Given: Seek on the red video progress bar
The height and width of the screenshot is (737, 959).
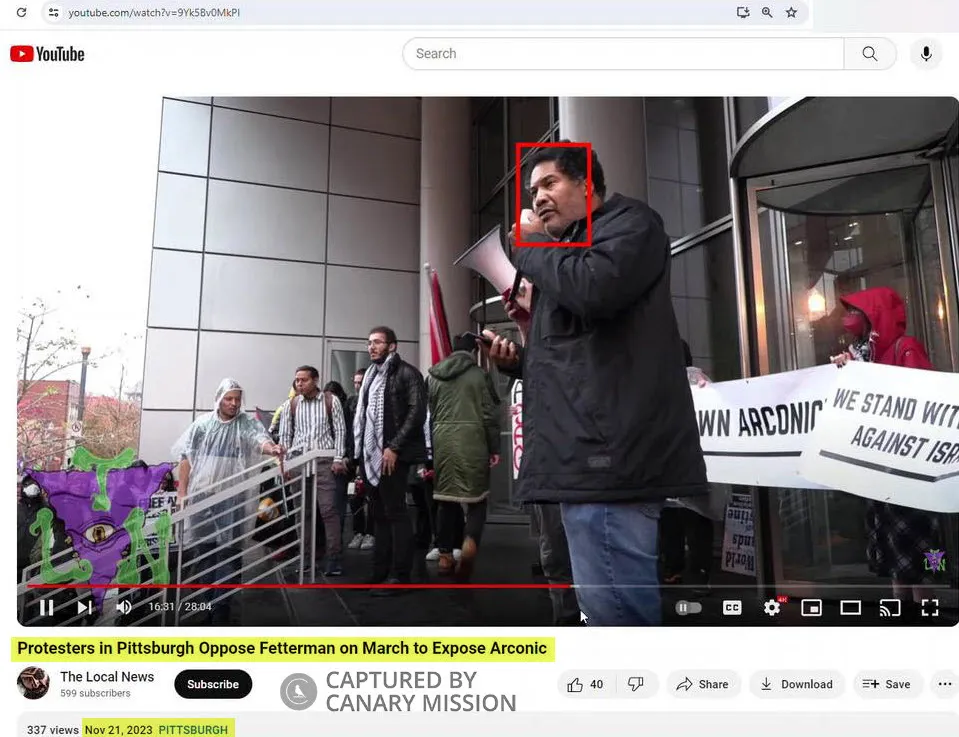Looking at the screenshot, I should point(487,586).
